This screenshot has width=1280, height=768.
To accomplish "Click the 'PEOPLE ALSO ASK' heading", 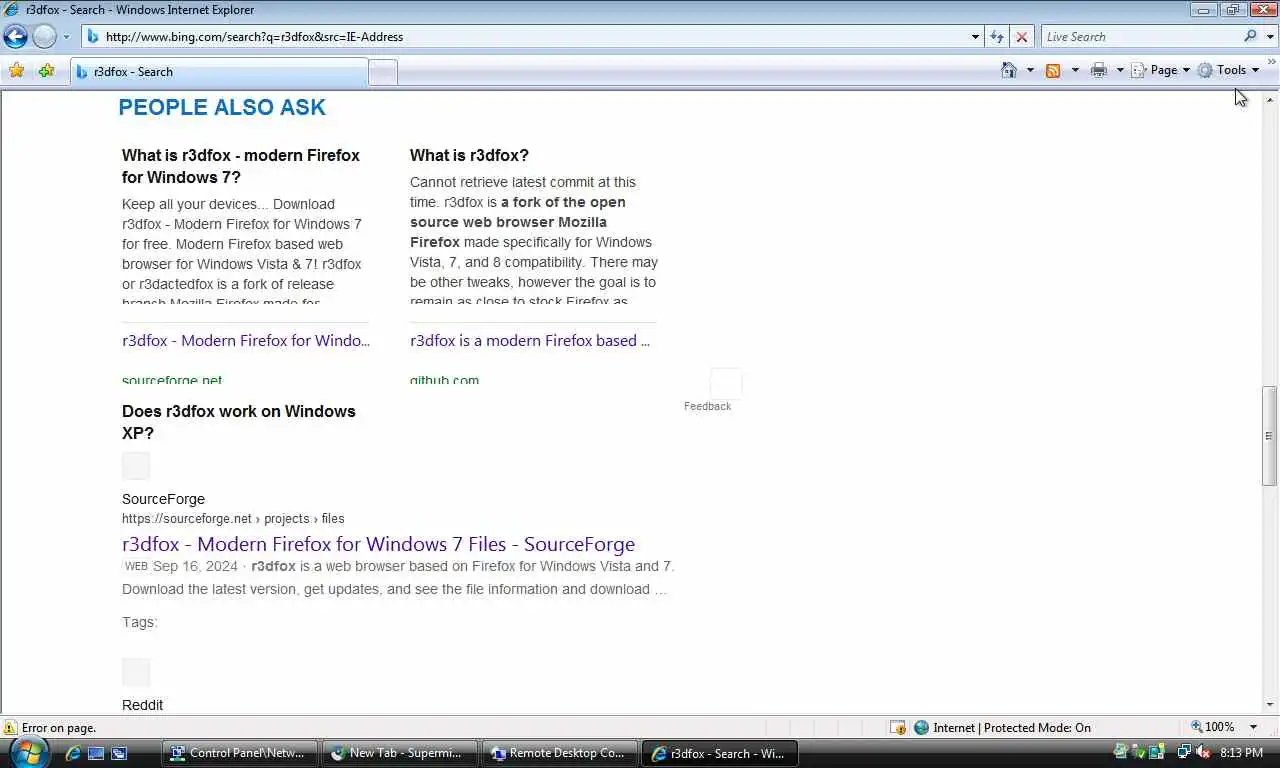I will [222, 107].
